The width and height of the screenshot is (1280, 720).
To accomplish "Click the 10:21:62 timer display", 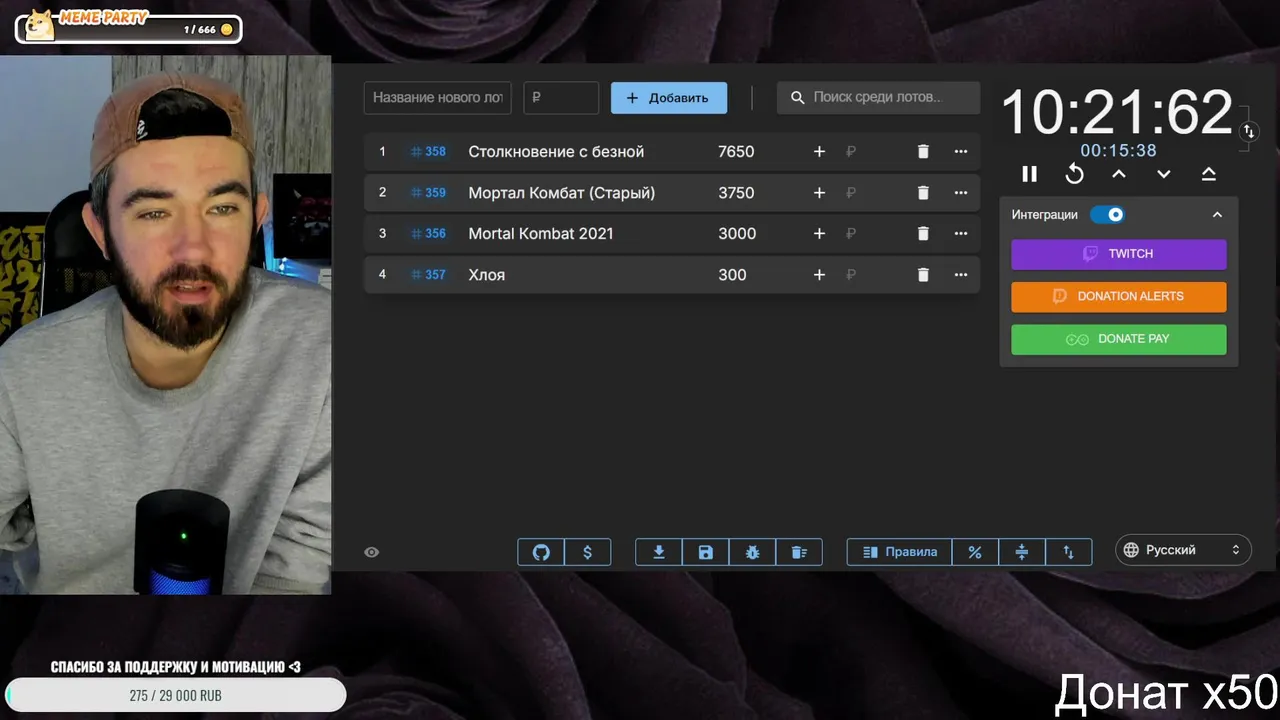I will pyautogui.click(x=1117, y=112).
